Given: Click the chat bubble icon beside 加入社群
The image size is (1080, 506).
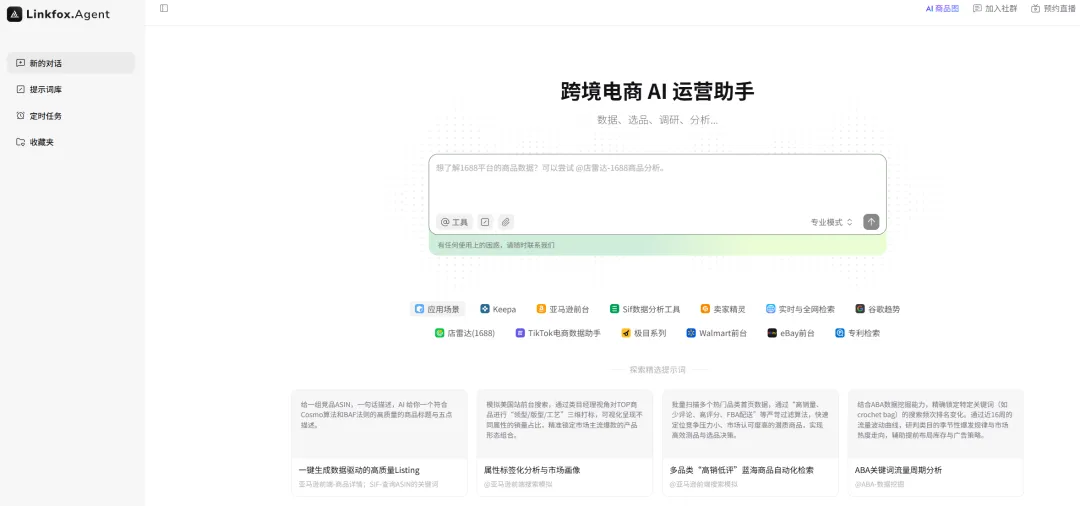Looking at the screenshot, I should pyautogui.click(x=977, y=9).
